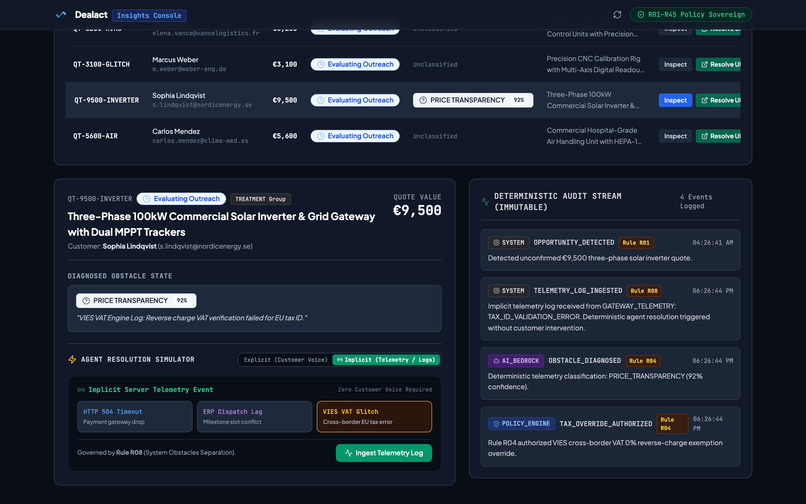Click the OPPORTUNITY_DETECTED event title
The image size is (806, 504).
(574, 242)
